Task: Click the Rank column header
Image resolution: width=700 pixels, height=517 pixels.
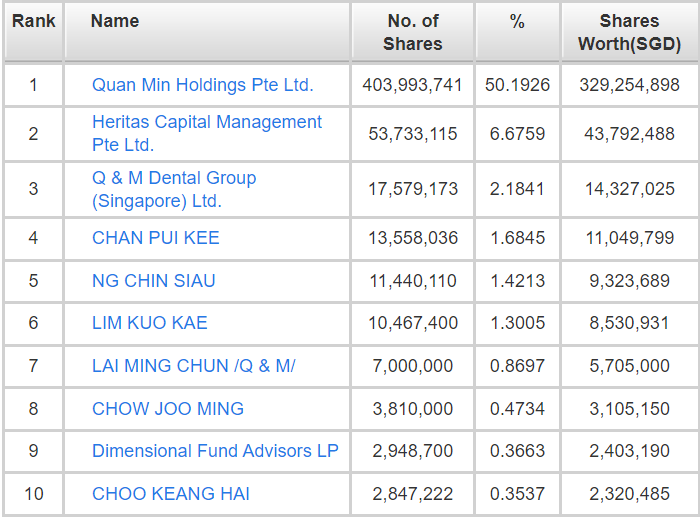Action: coord(33,21)
